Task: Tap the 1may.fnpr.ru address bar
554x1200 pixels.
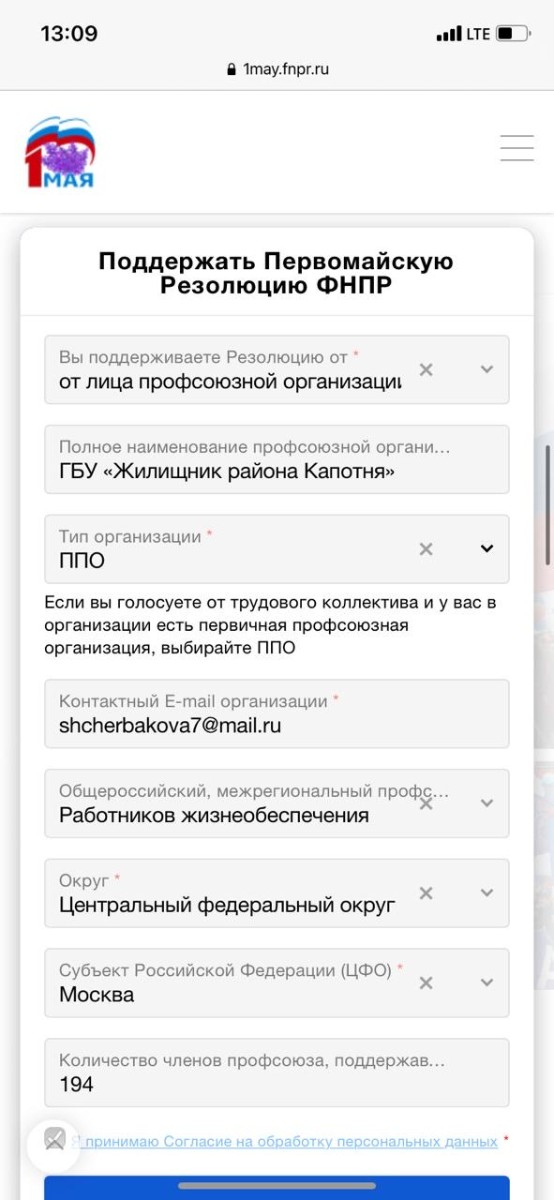Action: [277, 69]
